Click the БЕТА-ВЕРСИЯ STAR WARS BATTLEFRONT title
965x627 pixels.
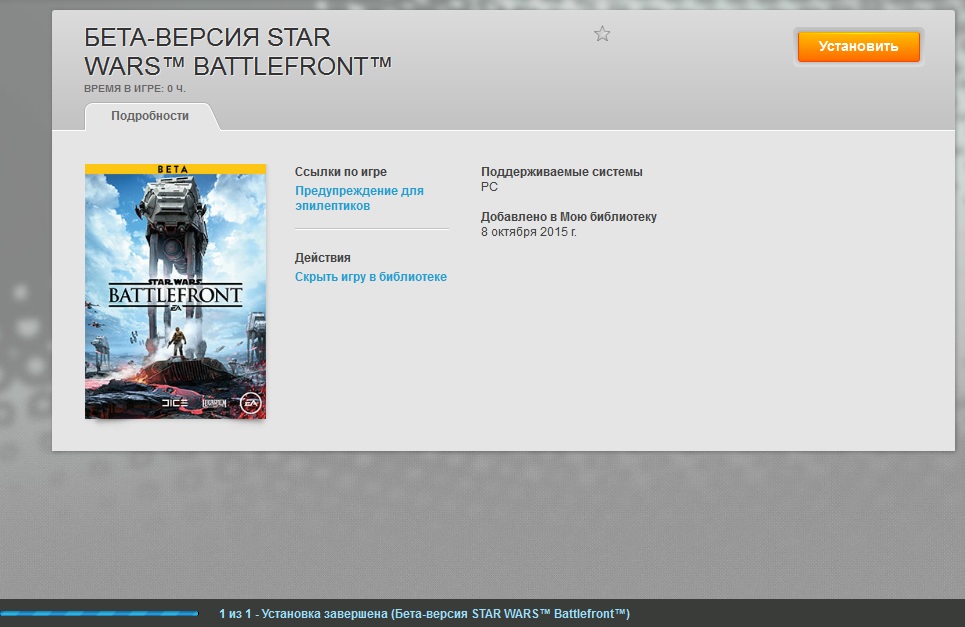pos(238,52)
